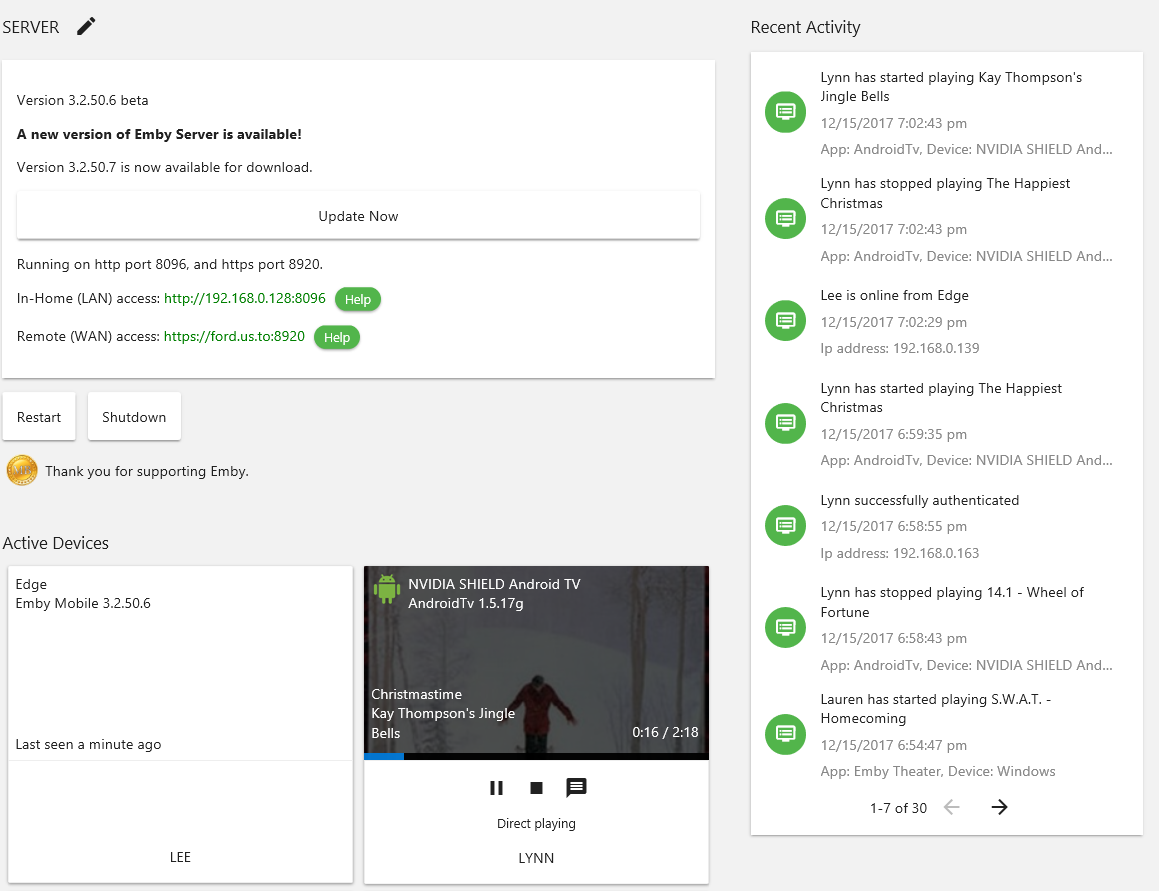Click the Emby supporter gold badge icon
Viewport: 1159px width, 891px height.
pyautogui.click(x=22, y=470)
